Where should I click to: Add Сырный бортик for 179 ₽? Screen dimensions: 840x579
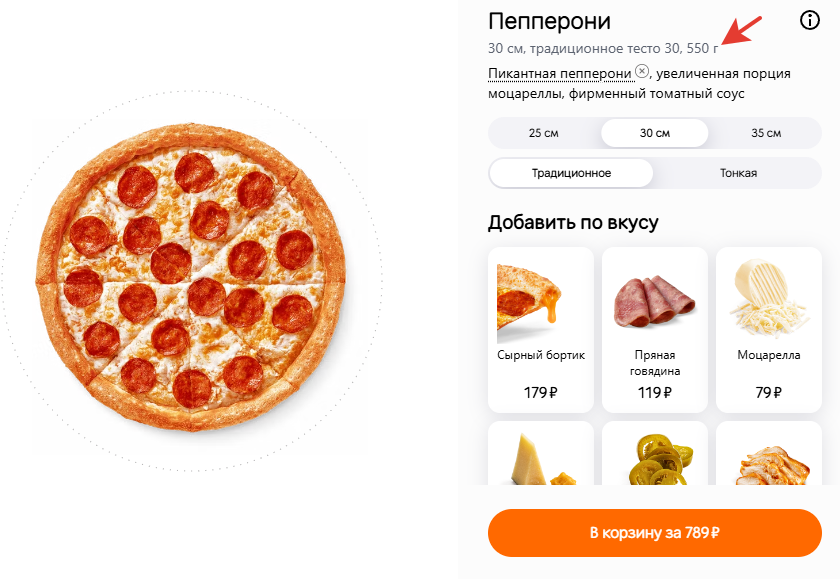541,330
